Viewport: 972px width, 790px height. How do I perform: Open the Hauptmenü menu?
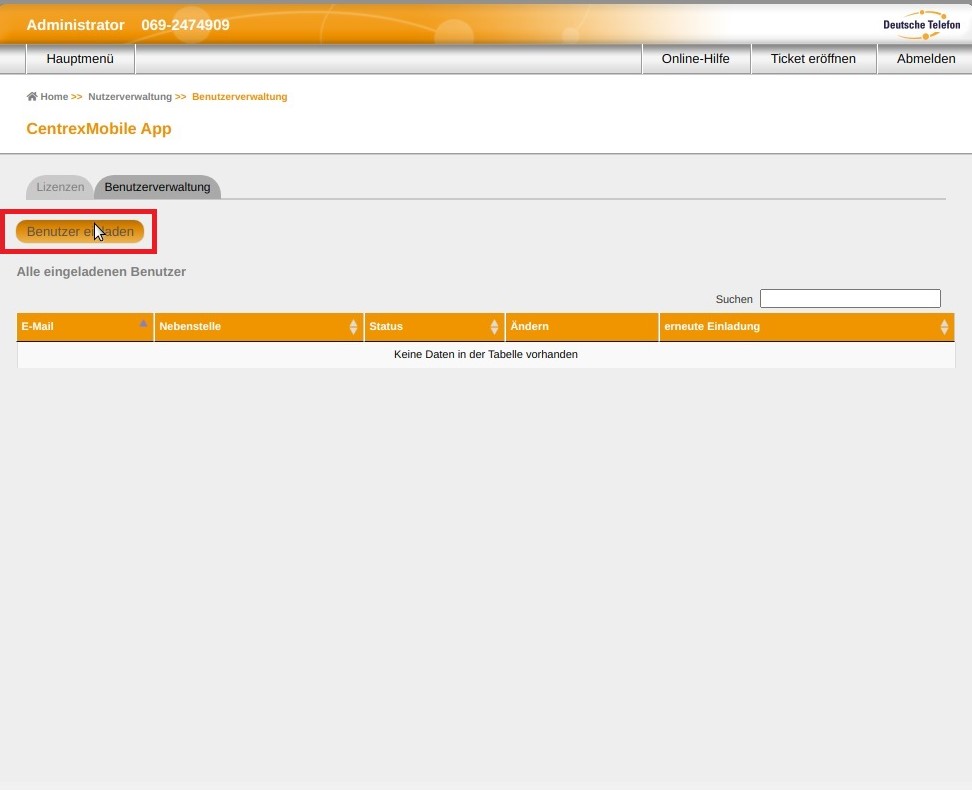80,59
